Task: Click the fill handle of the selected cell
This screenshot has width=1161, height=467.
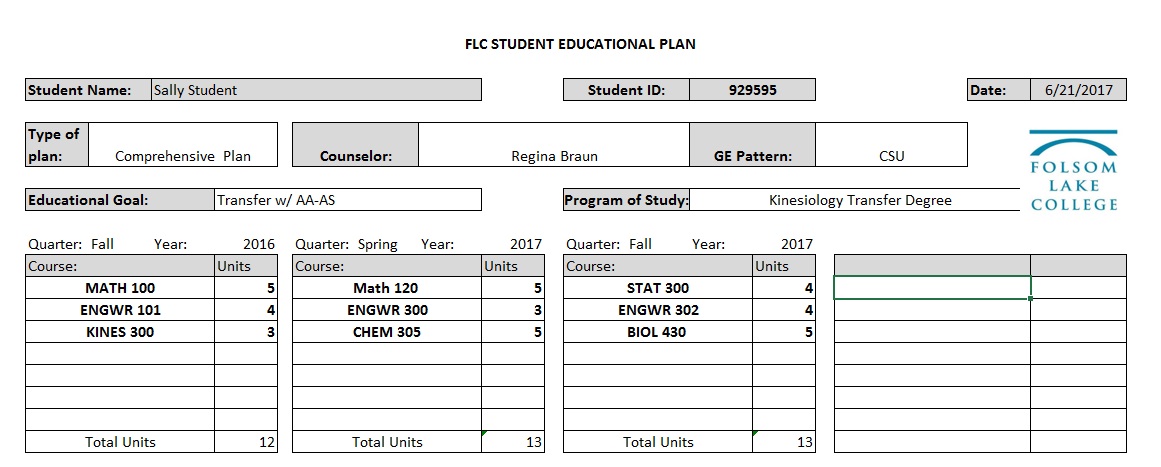Action: [1031, 298]
